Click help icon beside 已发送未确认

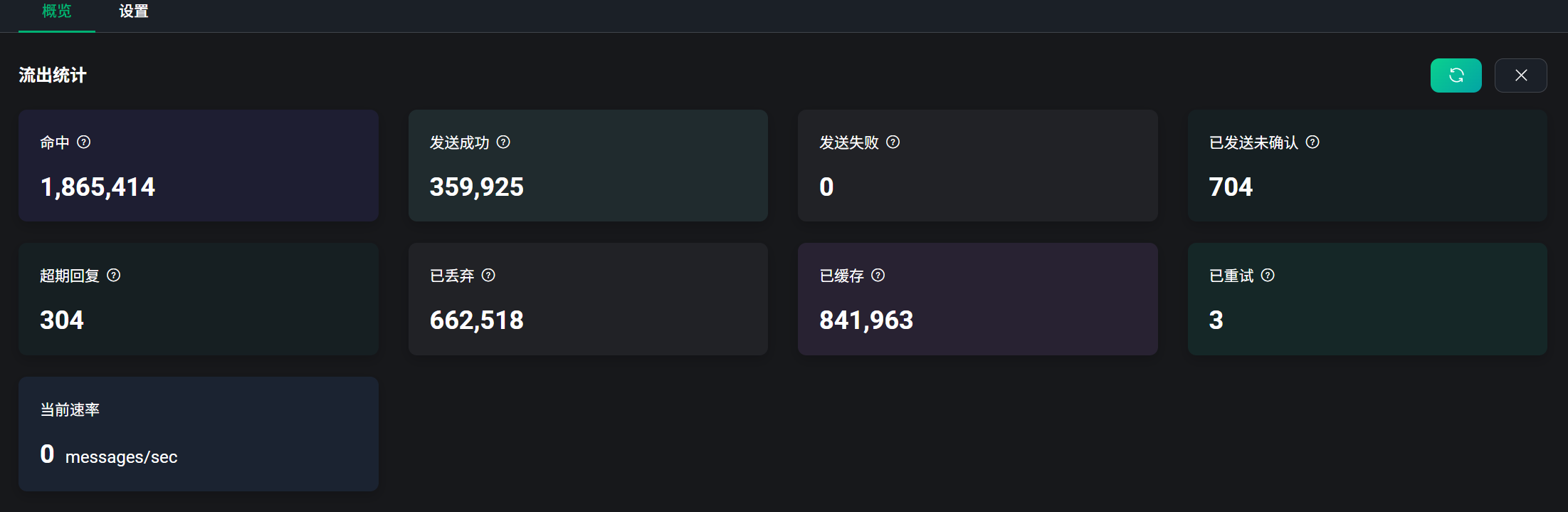[1312, 142]
